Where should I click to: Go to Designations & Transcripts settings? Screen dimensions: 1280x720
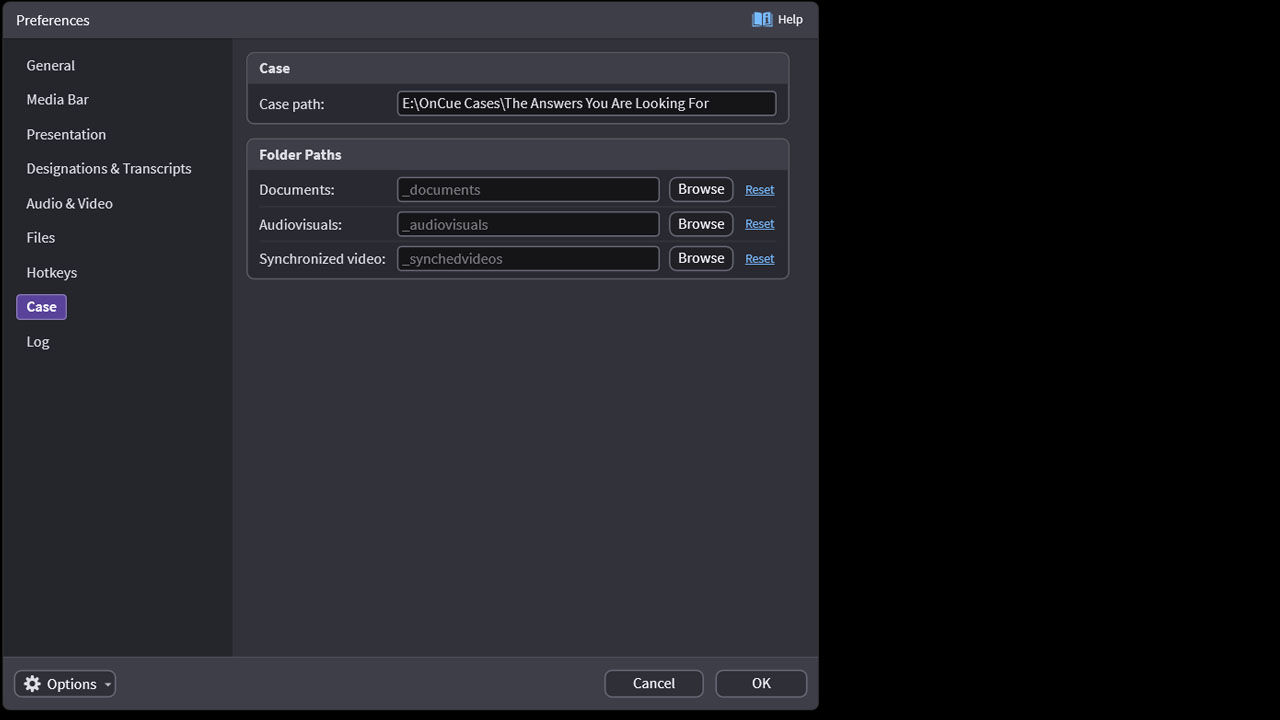(109, 169)
